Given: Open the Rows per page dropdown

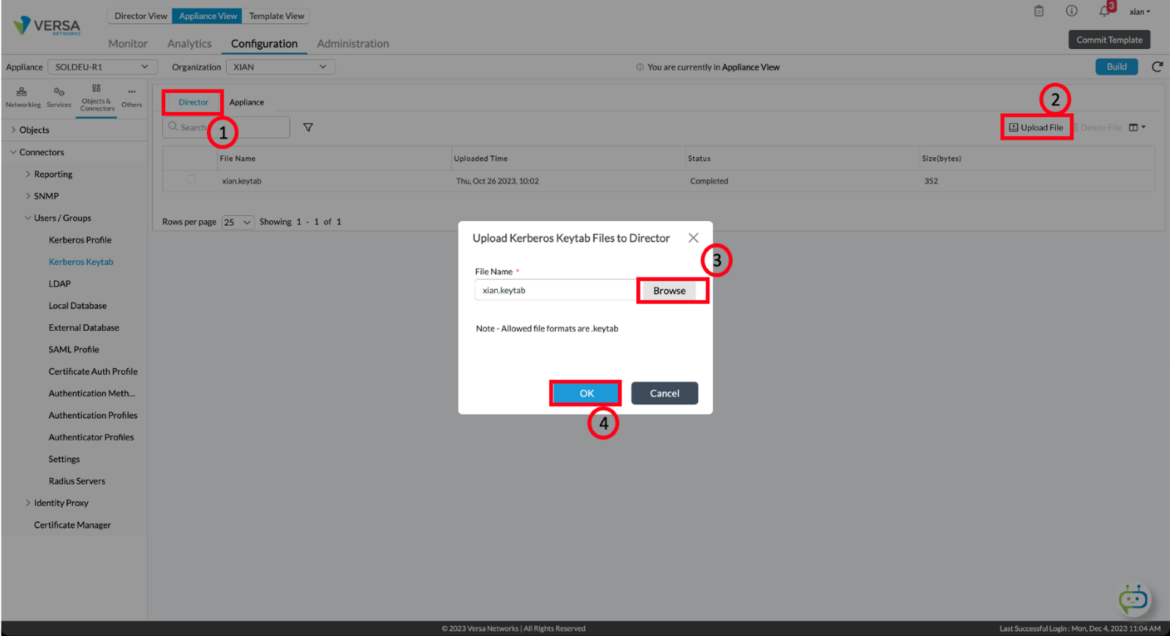Looking at the screenshot, I should pos(237,221).
